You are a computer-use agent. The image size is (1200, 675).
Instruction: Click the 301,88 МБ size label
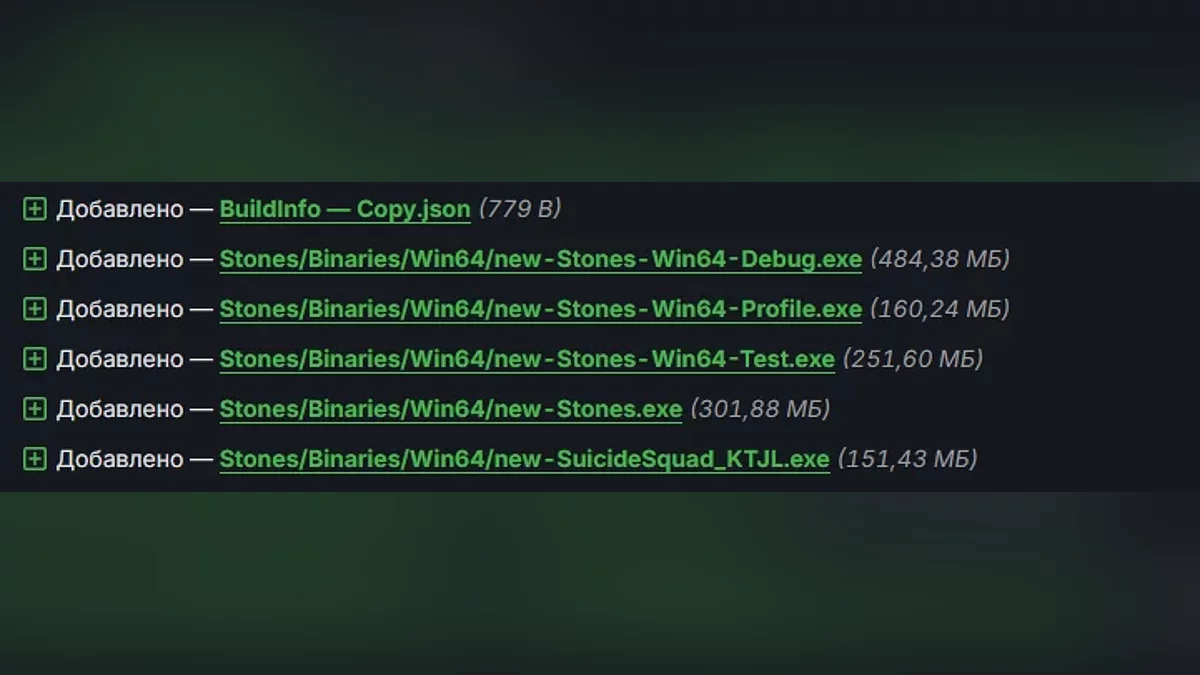point(760,409)
